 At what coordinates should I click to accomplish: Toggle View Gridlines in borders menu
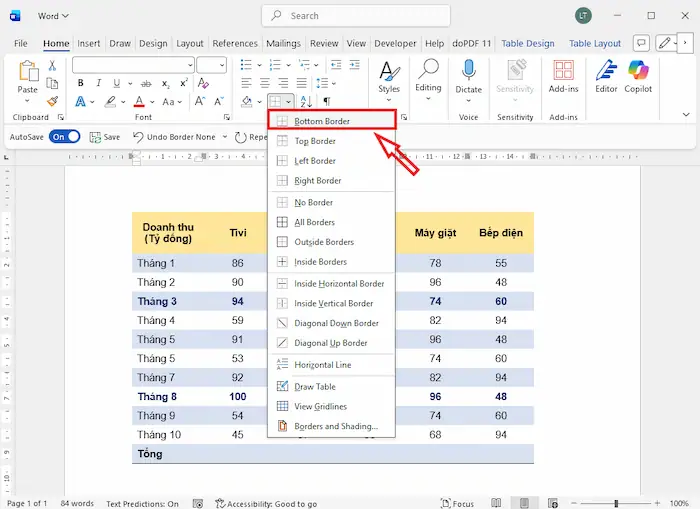point(322,406)
